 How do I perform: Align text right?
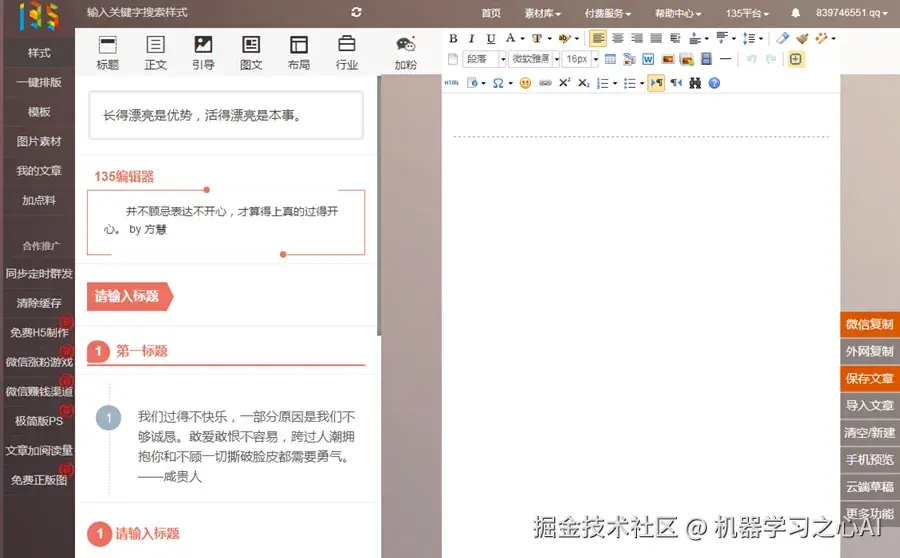637,38
